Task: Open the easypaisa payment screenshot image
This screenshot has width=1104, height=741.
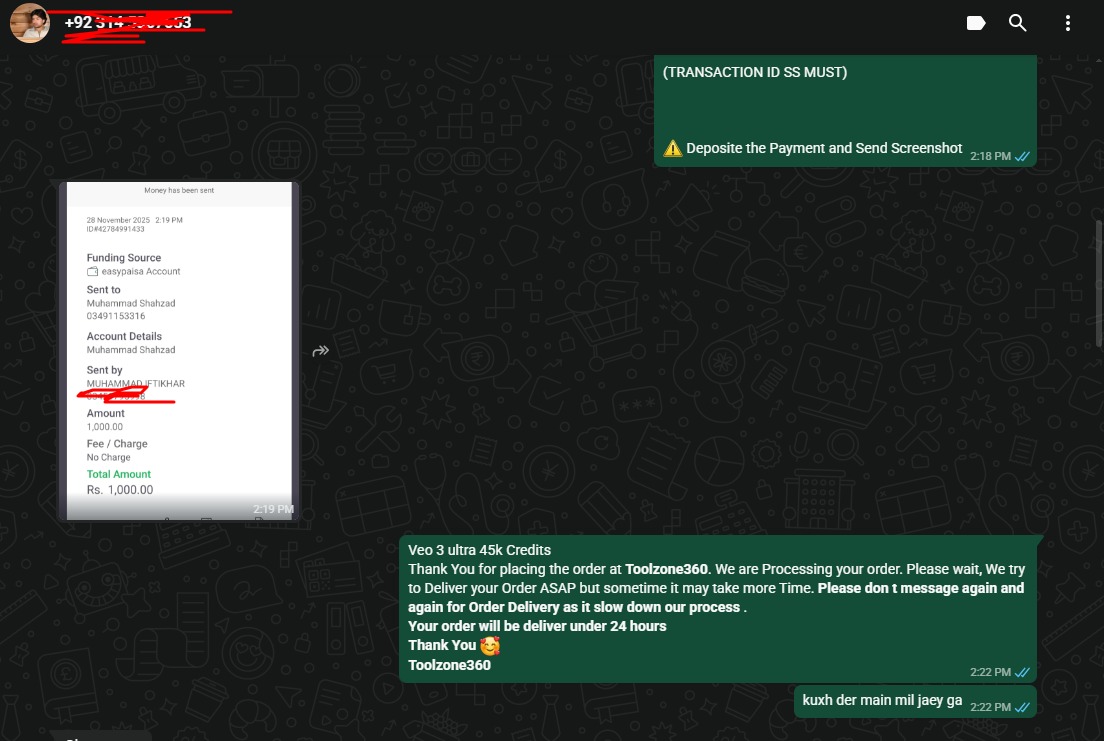Action: coord(179,350)
